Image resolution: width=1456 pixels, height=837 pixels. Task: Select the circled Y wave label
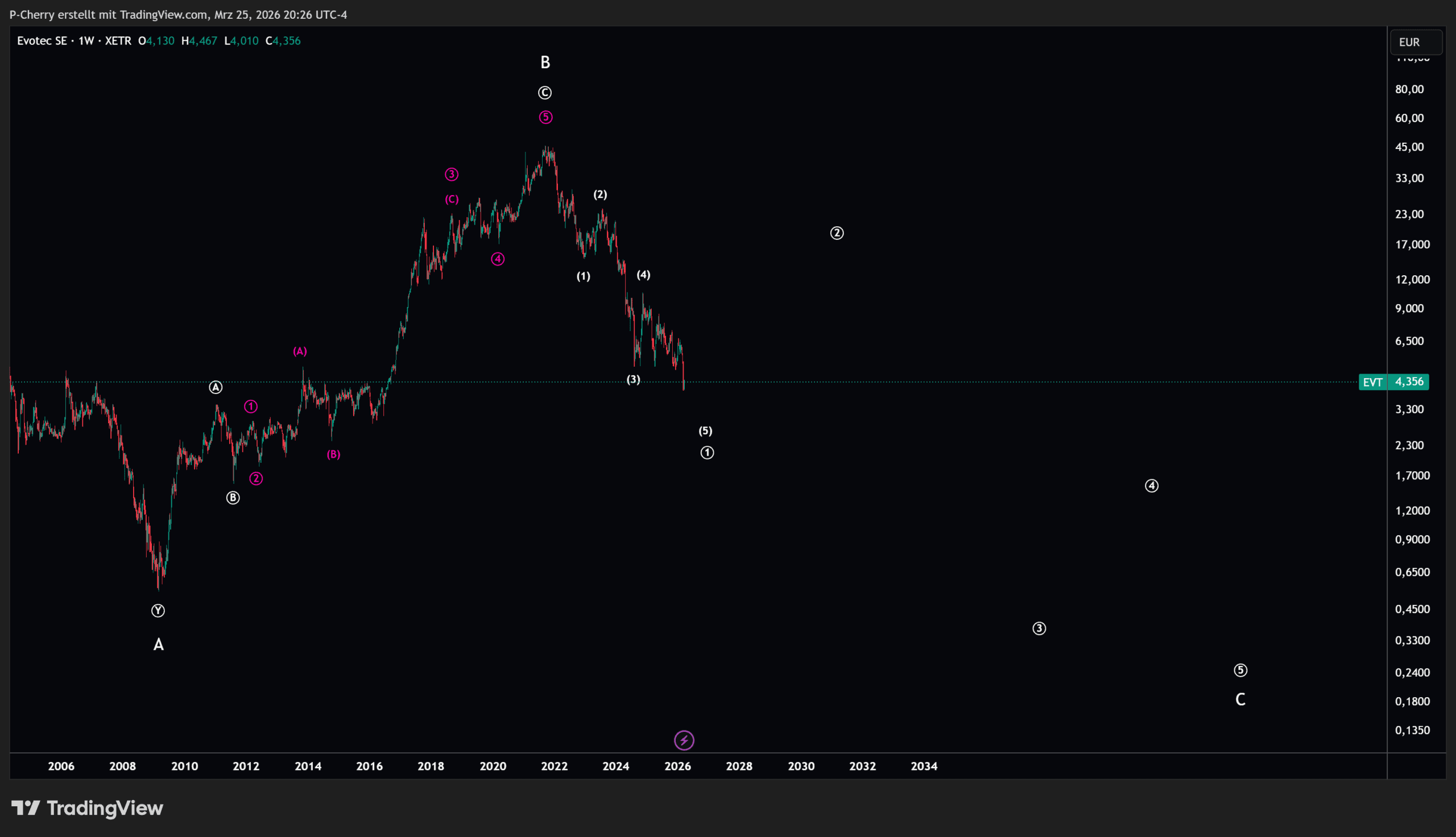coord(158,611)
